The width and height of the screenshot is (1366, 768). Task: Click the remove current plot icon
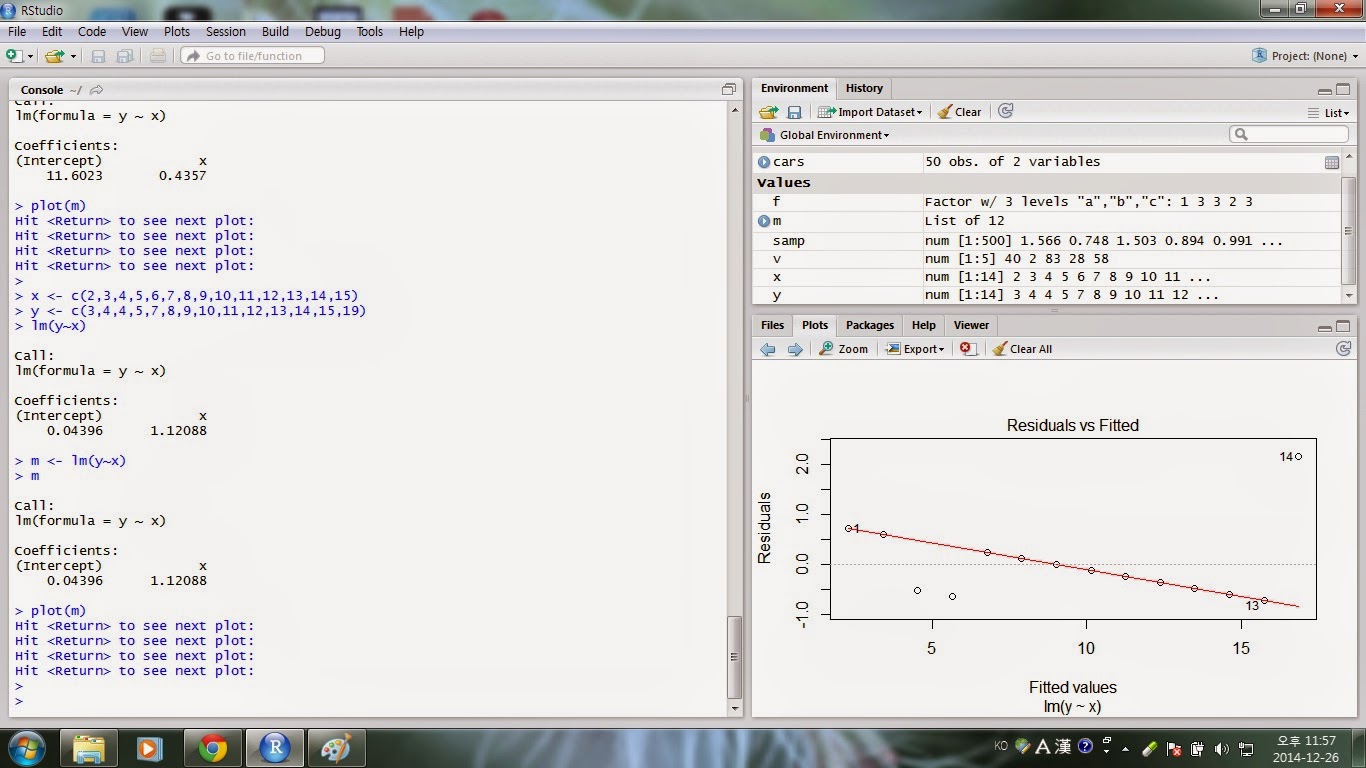coord(966,348)
